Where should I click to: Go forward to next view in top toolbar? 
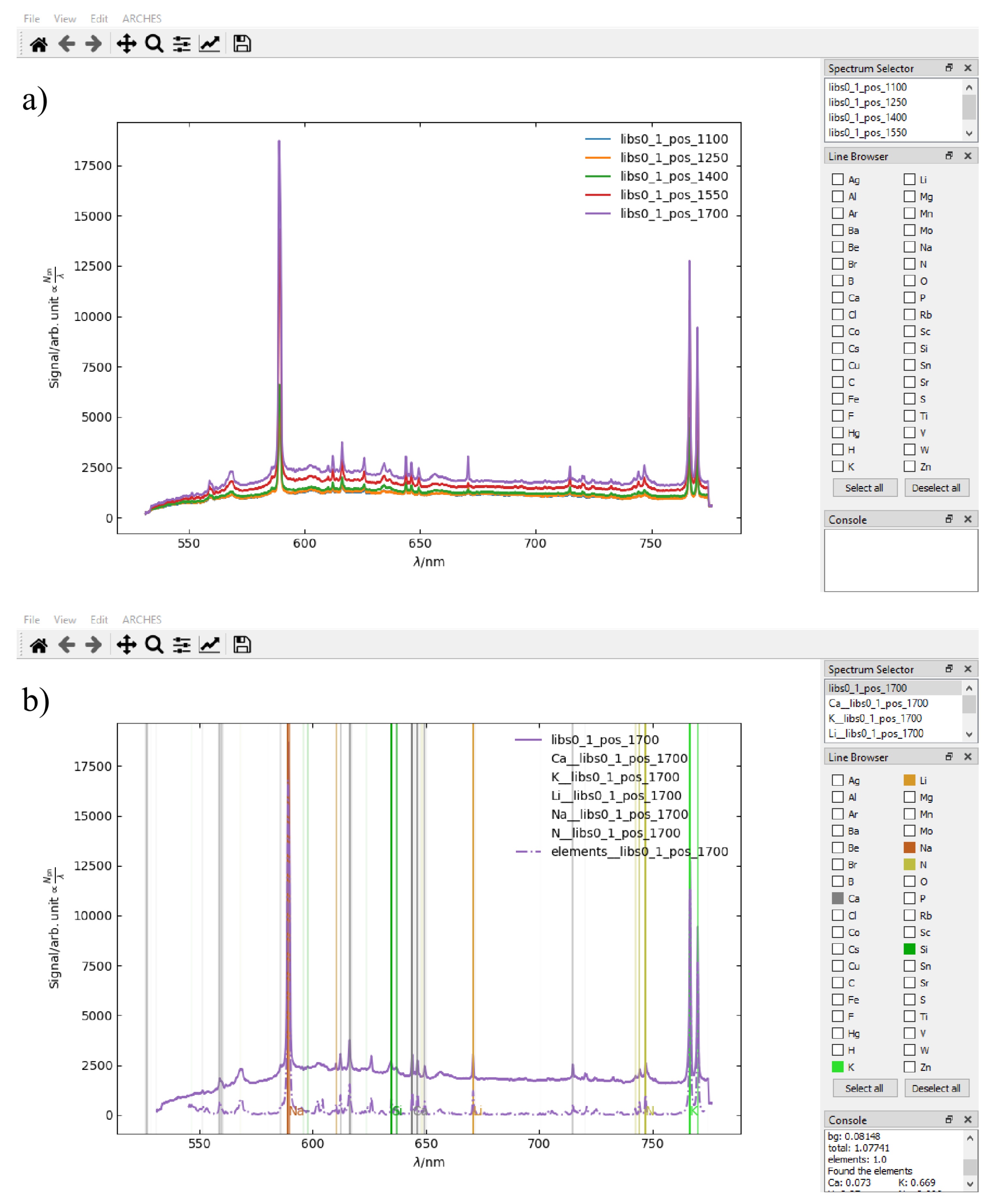(x=93, y=44)
